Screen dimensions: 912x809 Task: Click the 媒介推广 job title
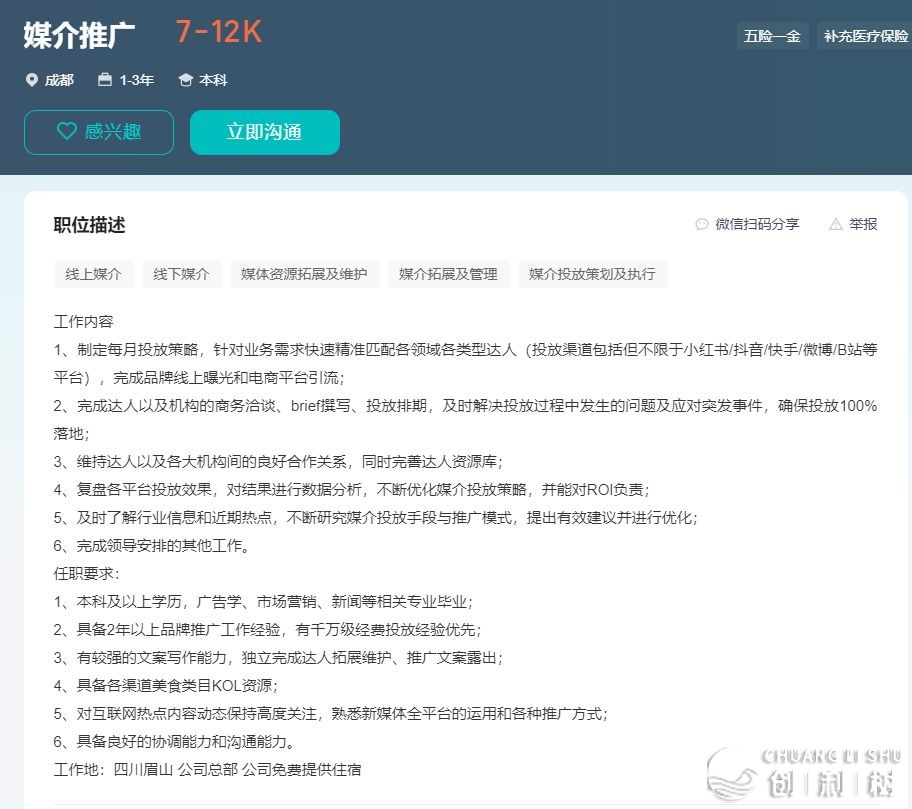79,34
